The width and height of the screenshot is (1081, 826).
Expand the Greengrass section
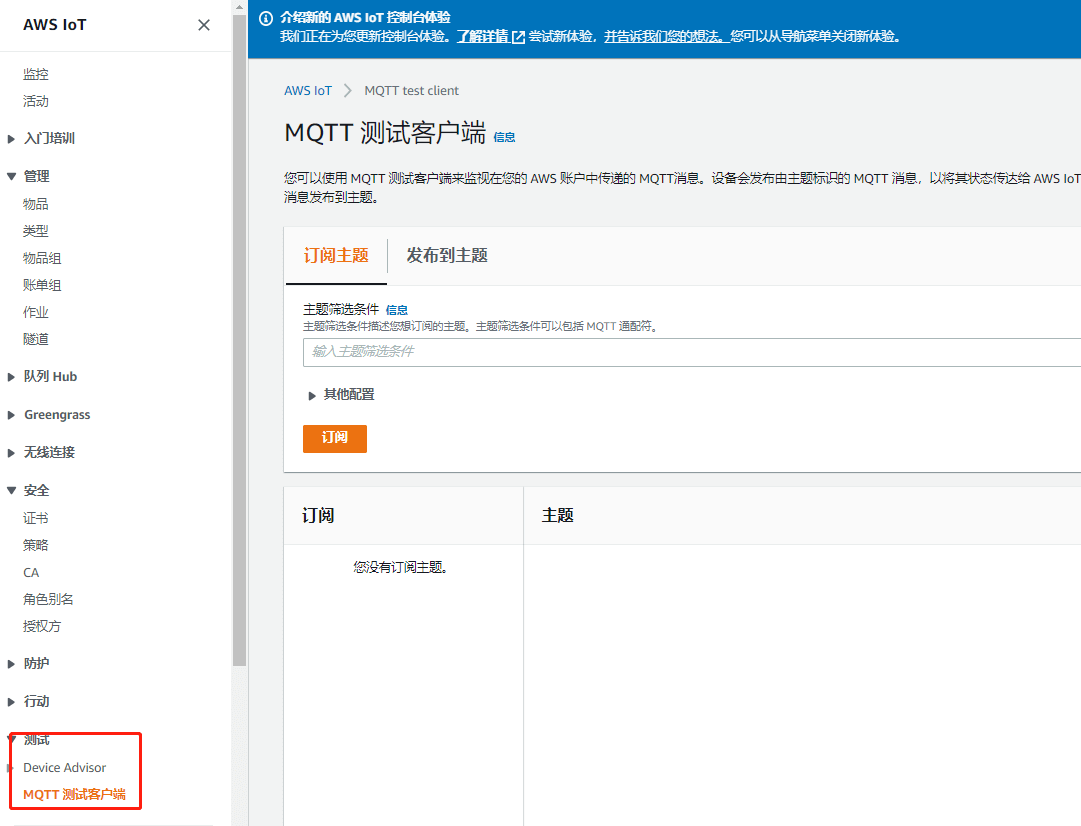pos(49,414)
